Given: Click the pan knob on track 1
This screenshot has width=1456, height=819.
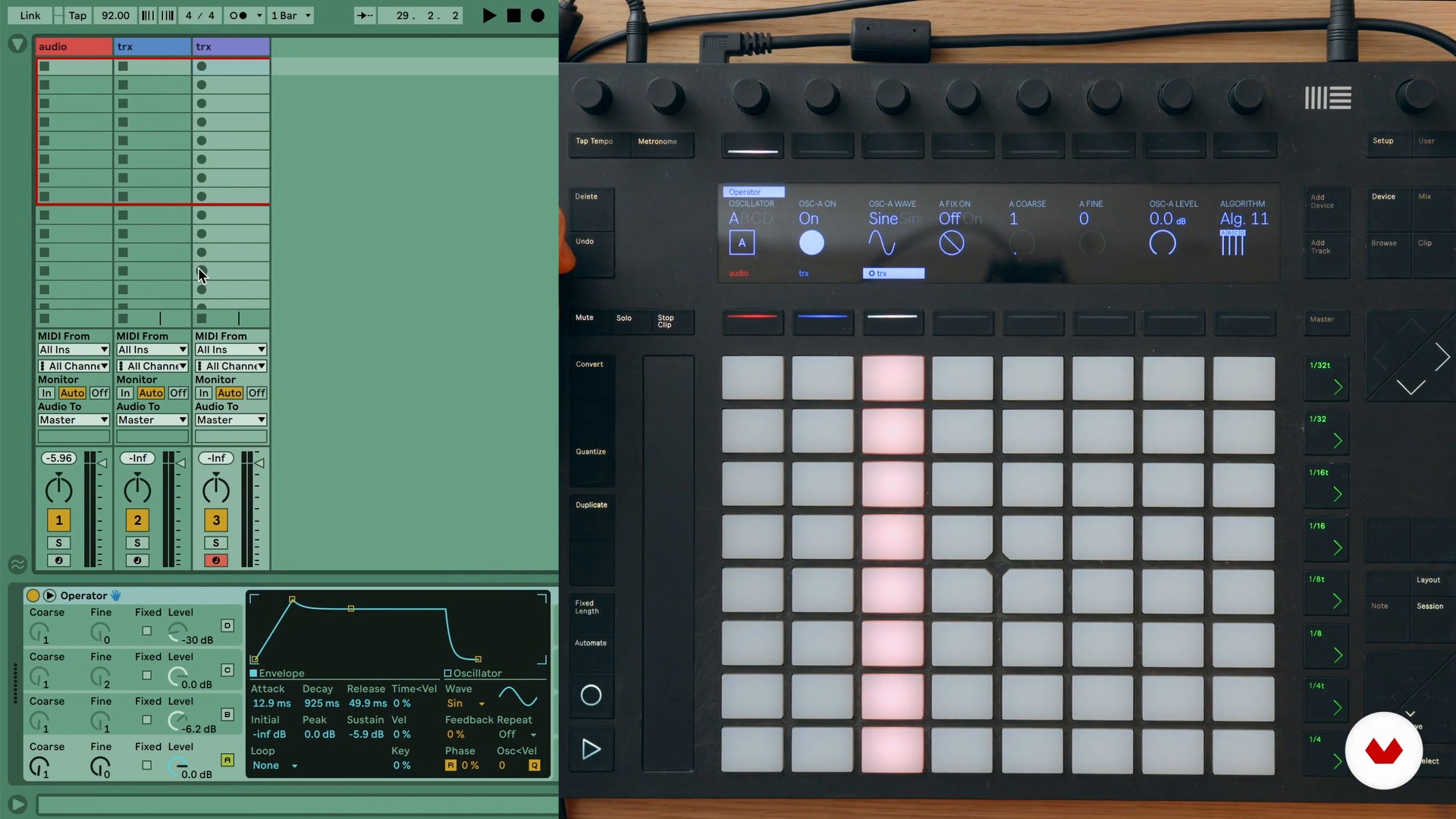Looking at the screenshot, I should pyautogui.click(x=58, y=489).
